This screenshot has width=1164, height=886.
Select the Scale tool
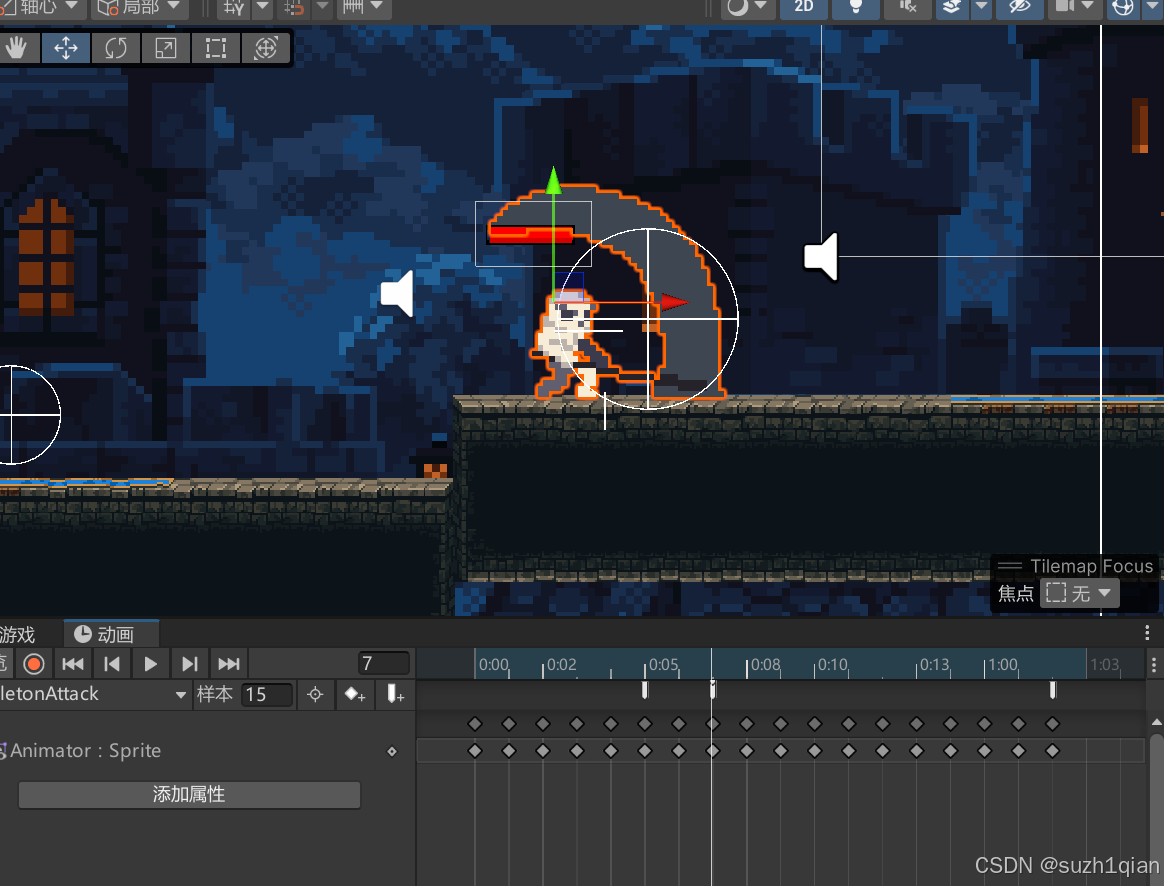coord(166,48)
